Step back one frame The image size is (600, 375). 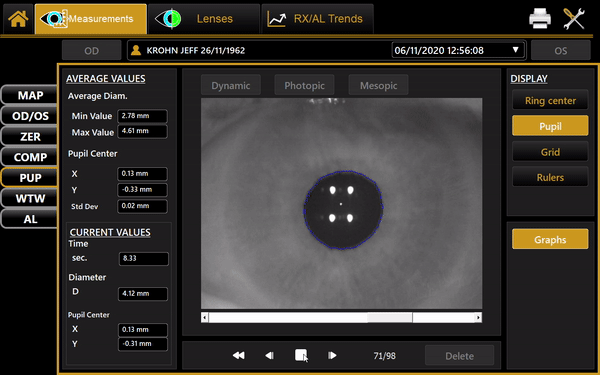(x=270, y=355)
